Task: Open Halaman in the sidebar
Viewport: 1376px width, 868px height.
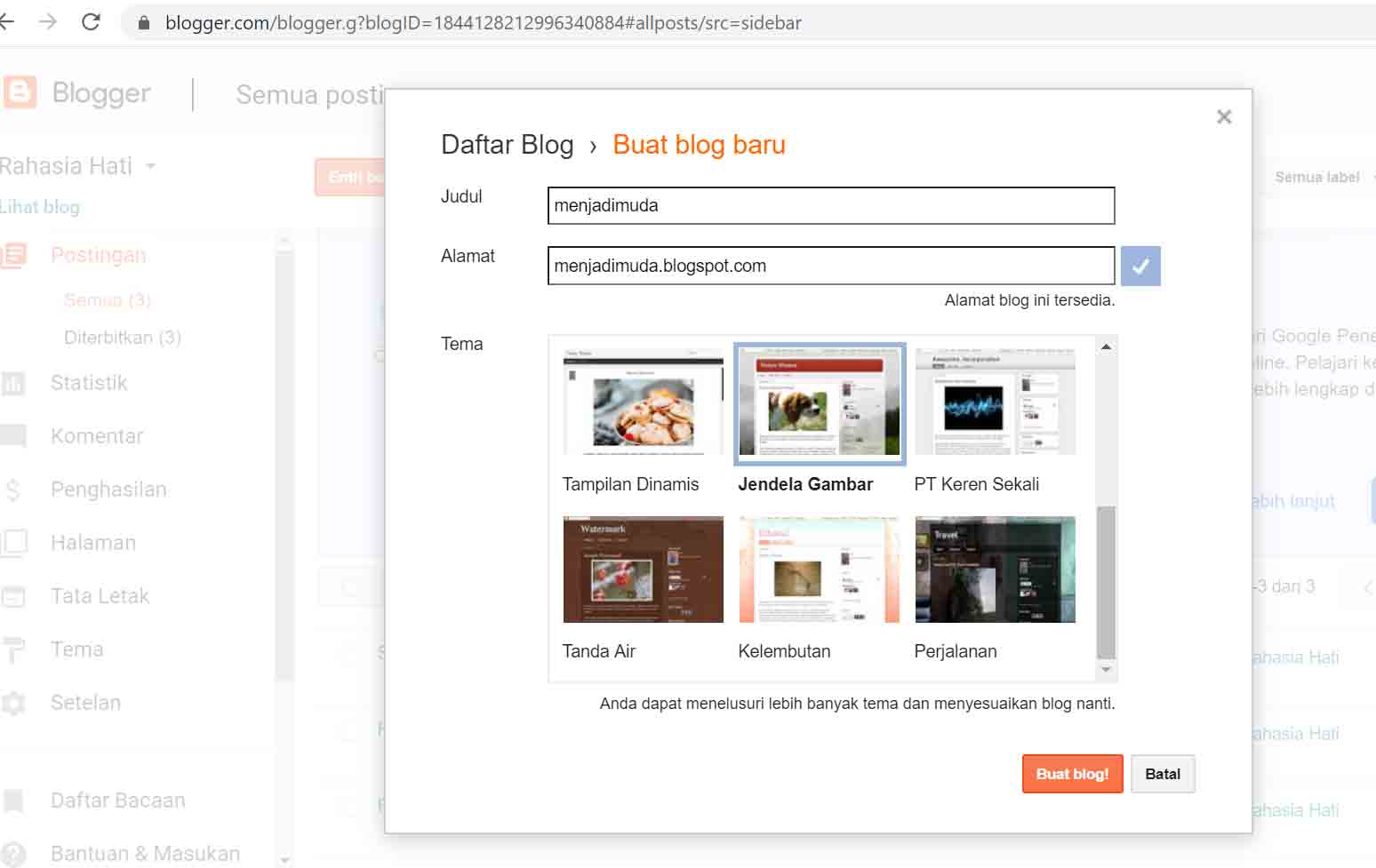Action: (93, 543)
